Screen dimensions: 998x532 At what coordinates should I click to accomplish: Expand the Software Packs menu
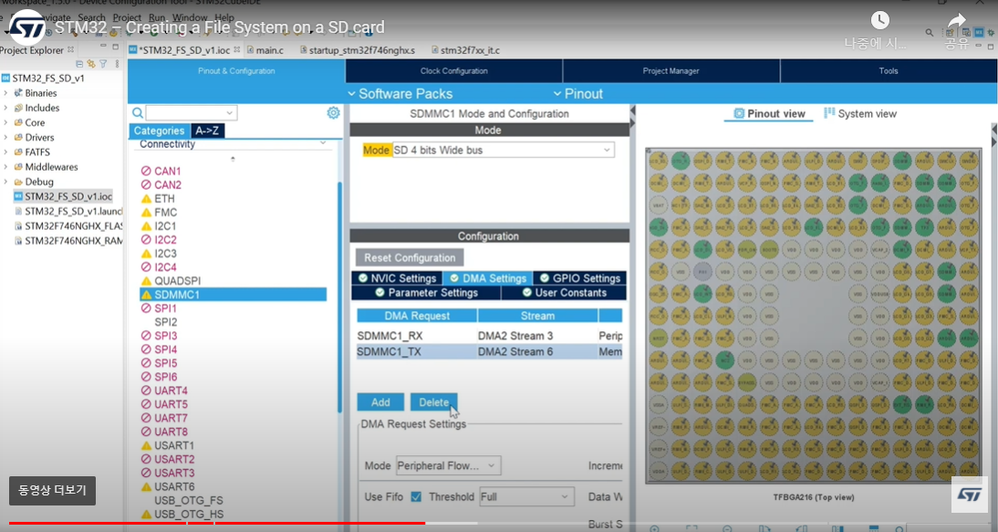coord(400,94)
